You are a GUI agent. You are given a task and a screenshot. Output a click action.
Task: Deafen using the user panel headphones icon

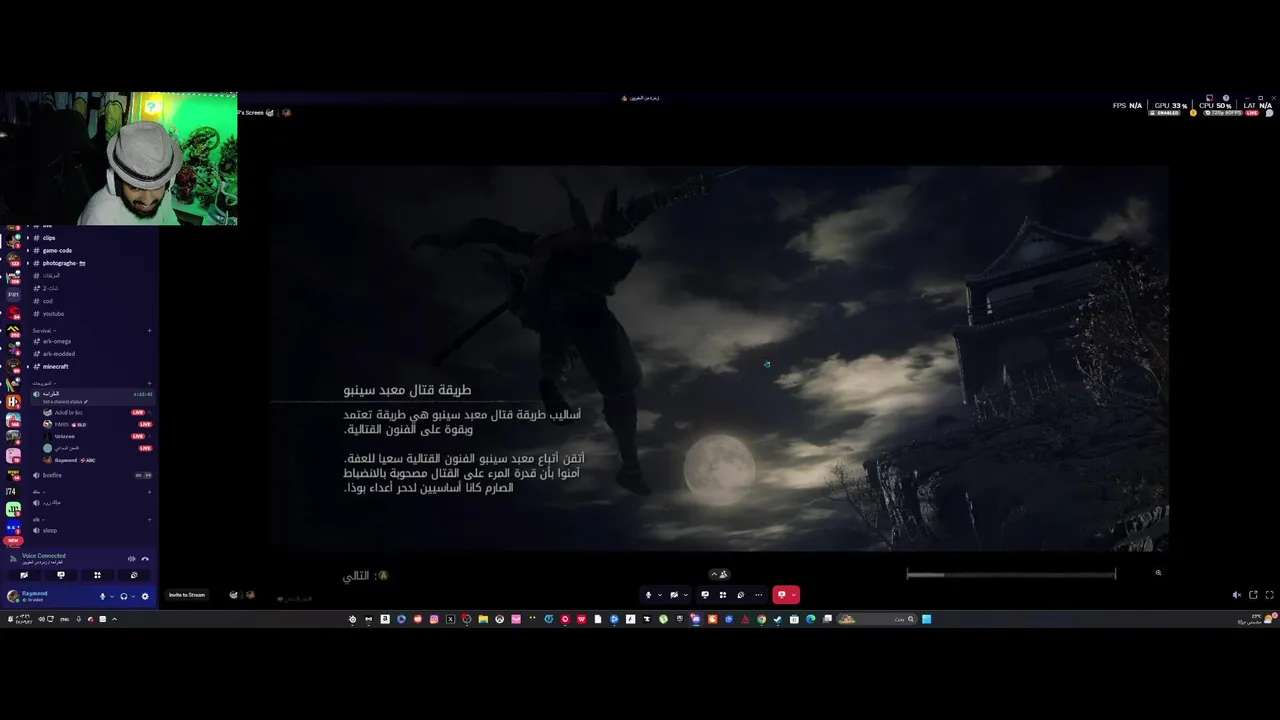124,596
